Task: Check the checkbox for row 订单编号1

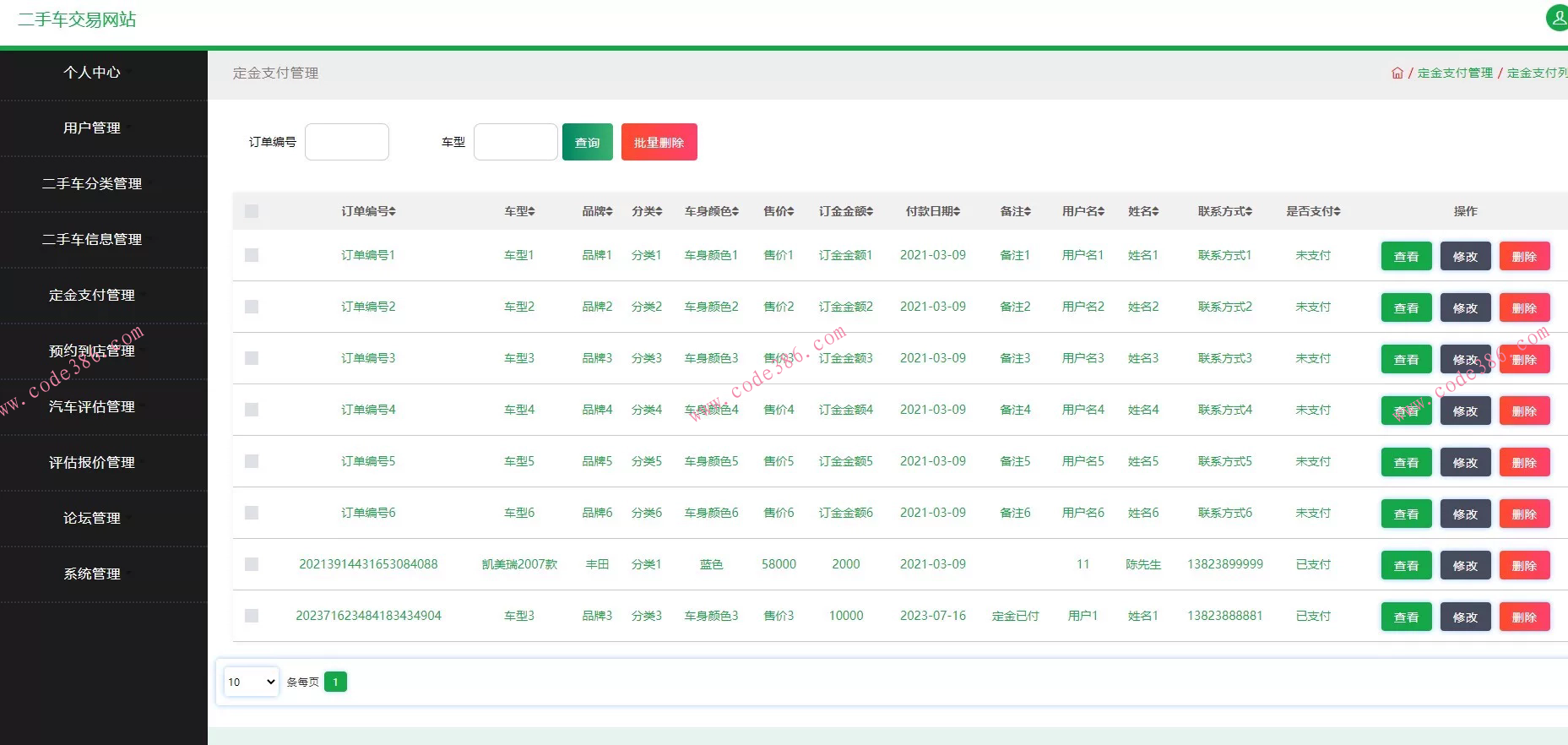Action: (252, 255)
